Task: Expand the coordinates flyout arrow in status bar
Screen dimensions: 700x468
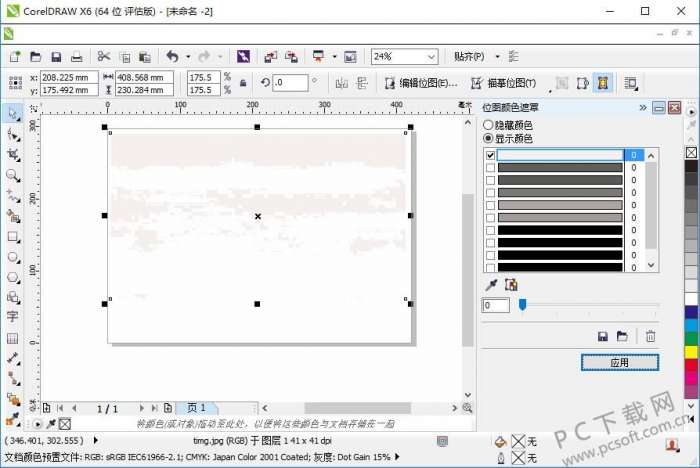Action: pos(96,440)
